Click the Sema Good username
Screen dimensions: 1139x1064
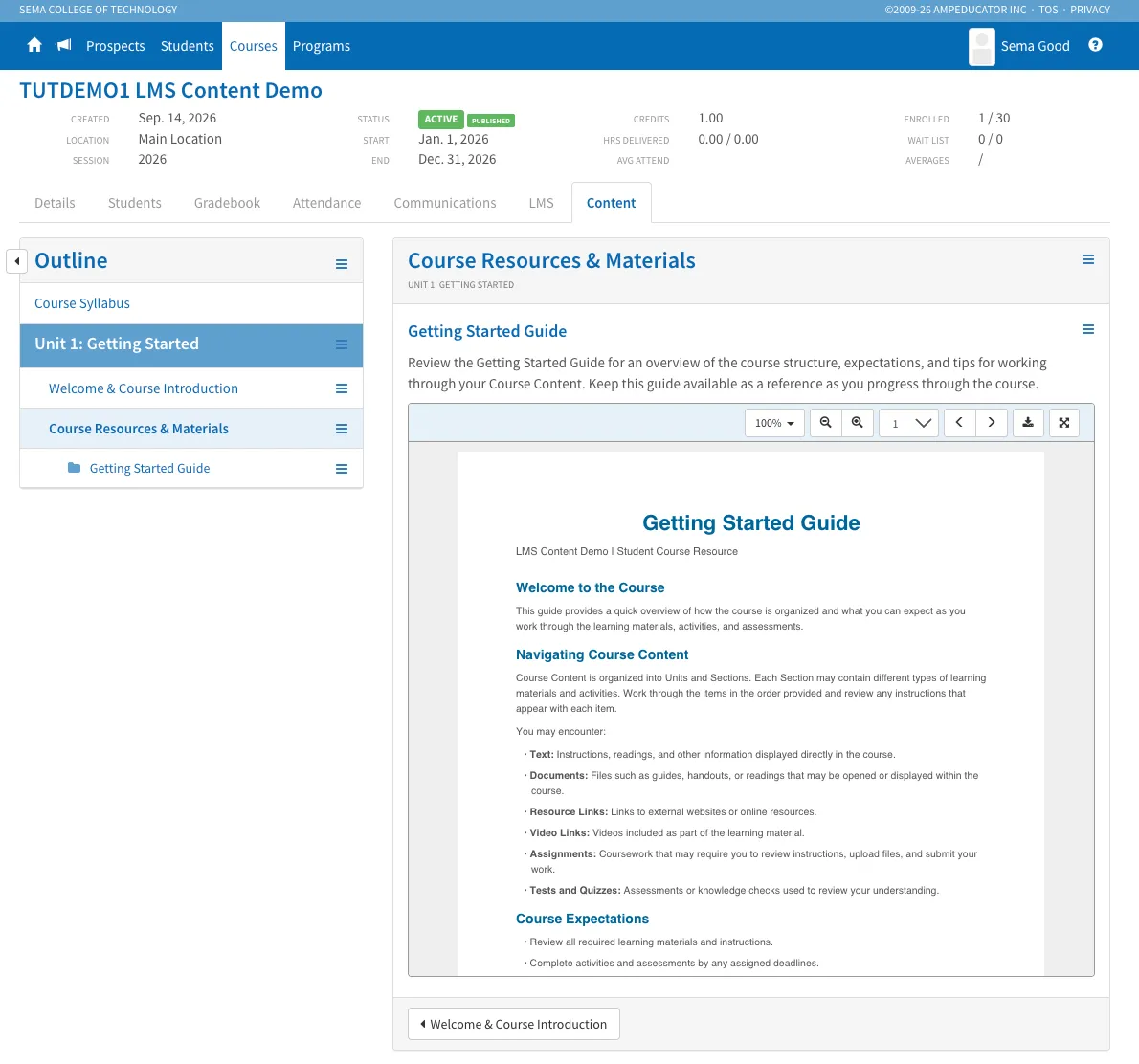[1035, 46]
